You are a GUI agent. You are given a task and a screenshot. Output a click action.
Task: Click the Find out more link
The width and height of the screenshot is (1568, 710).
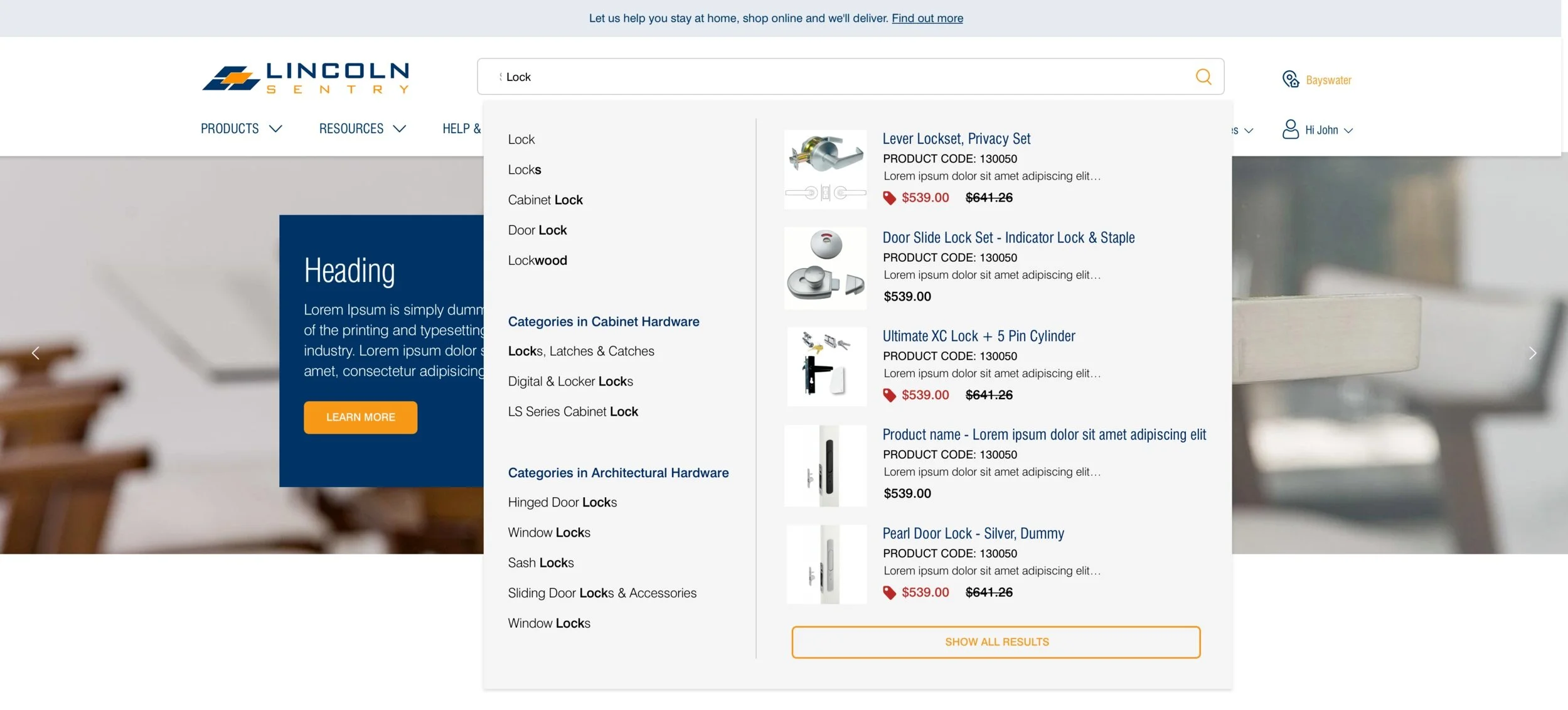927,18
